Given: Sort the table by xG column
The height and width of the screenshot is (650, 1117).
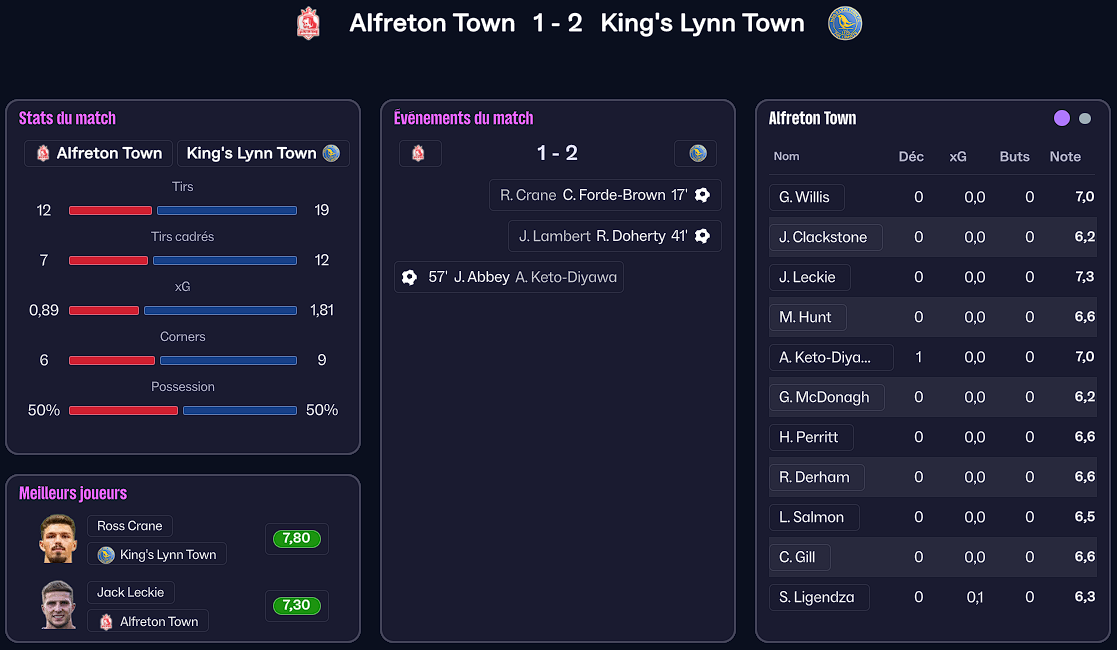Looking at the screenshot, I should (x=958, y=156).
